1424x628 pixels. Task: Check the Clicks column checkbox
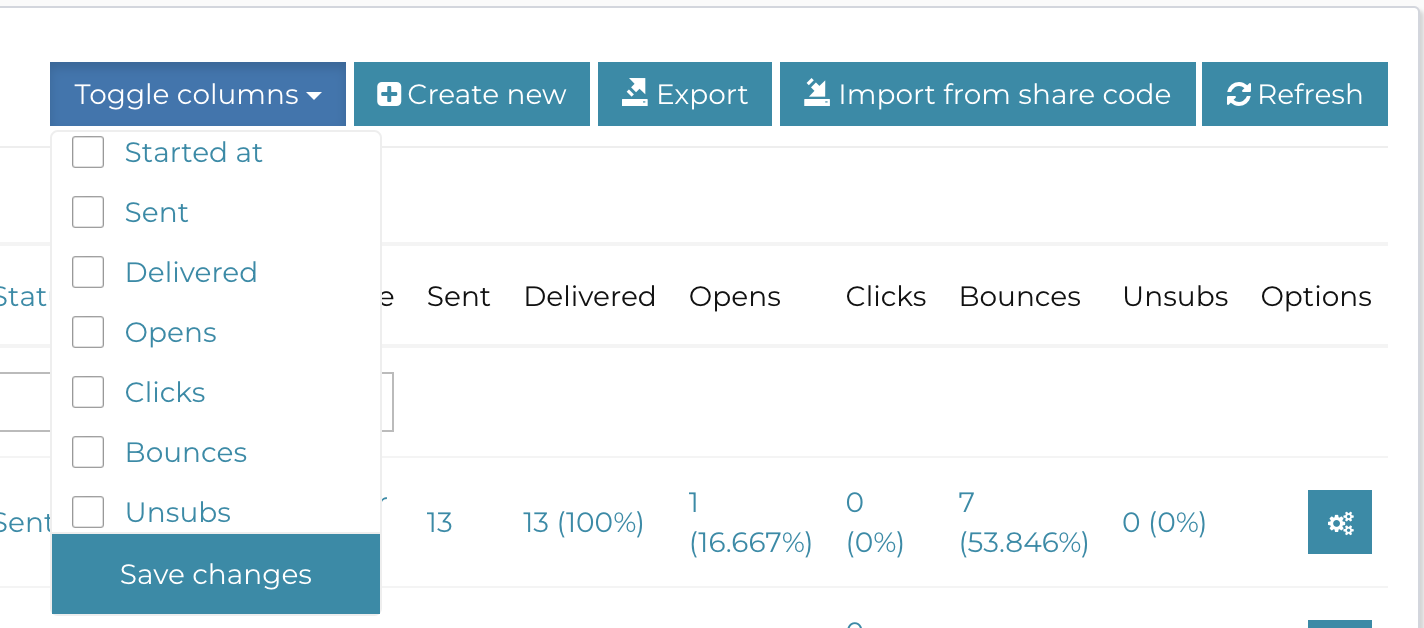tap(88, 392)
